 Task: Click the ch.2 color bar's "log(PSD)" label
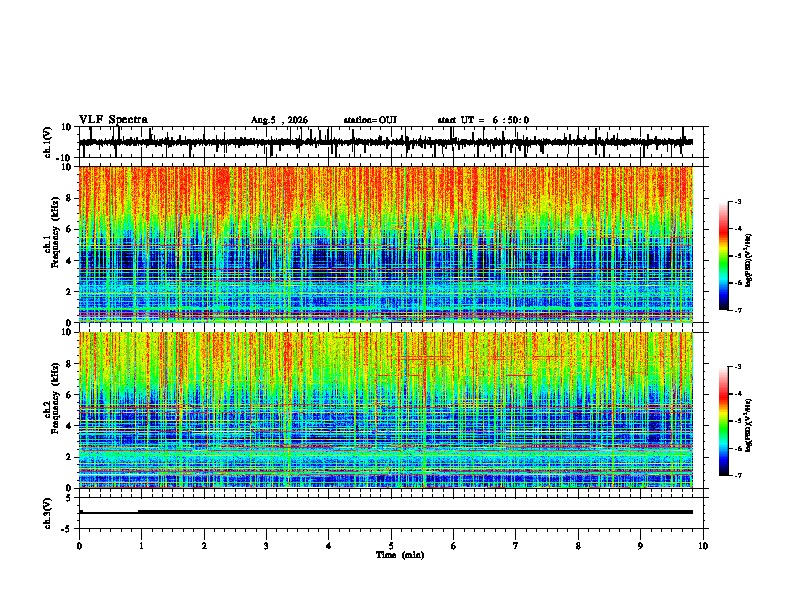coord(749,425)
